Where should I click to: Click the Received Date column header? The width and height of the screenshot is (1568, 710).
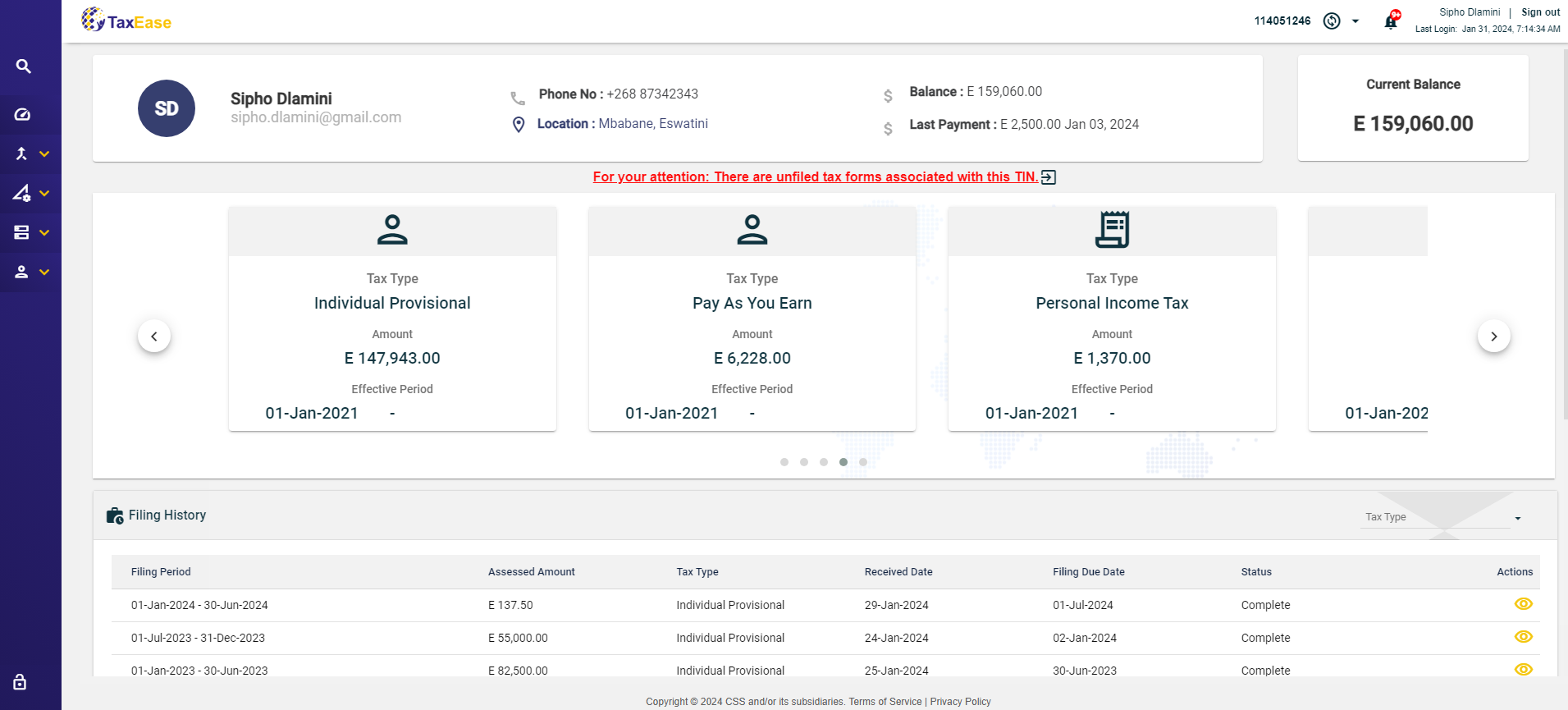[x=898, y=572]
